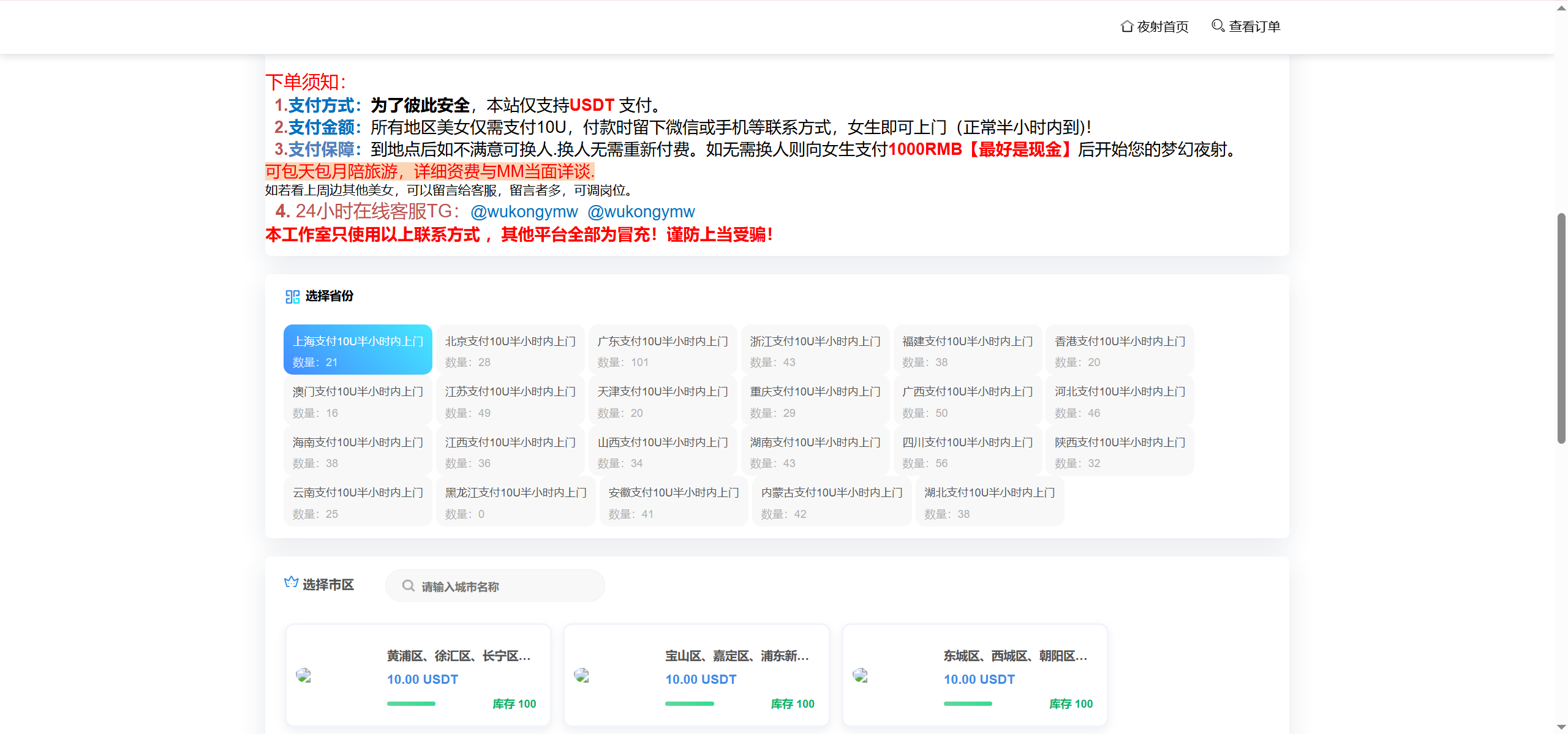Click the magnifier icon inside the city search box
1568x734 pixels.
coord(408,585)
